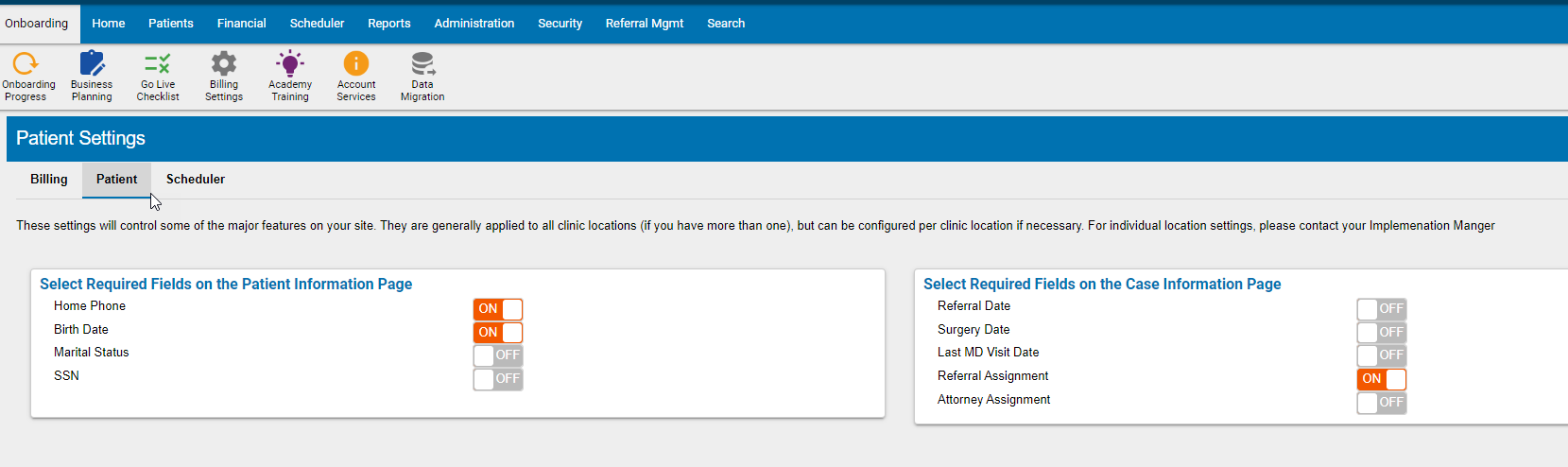Enable the Marital Status required toggle
This screenshot has width=1568, height=467.
point(498,355)
